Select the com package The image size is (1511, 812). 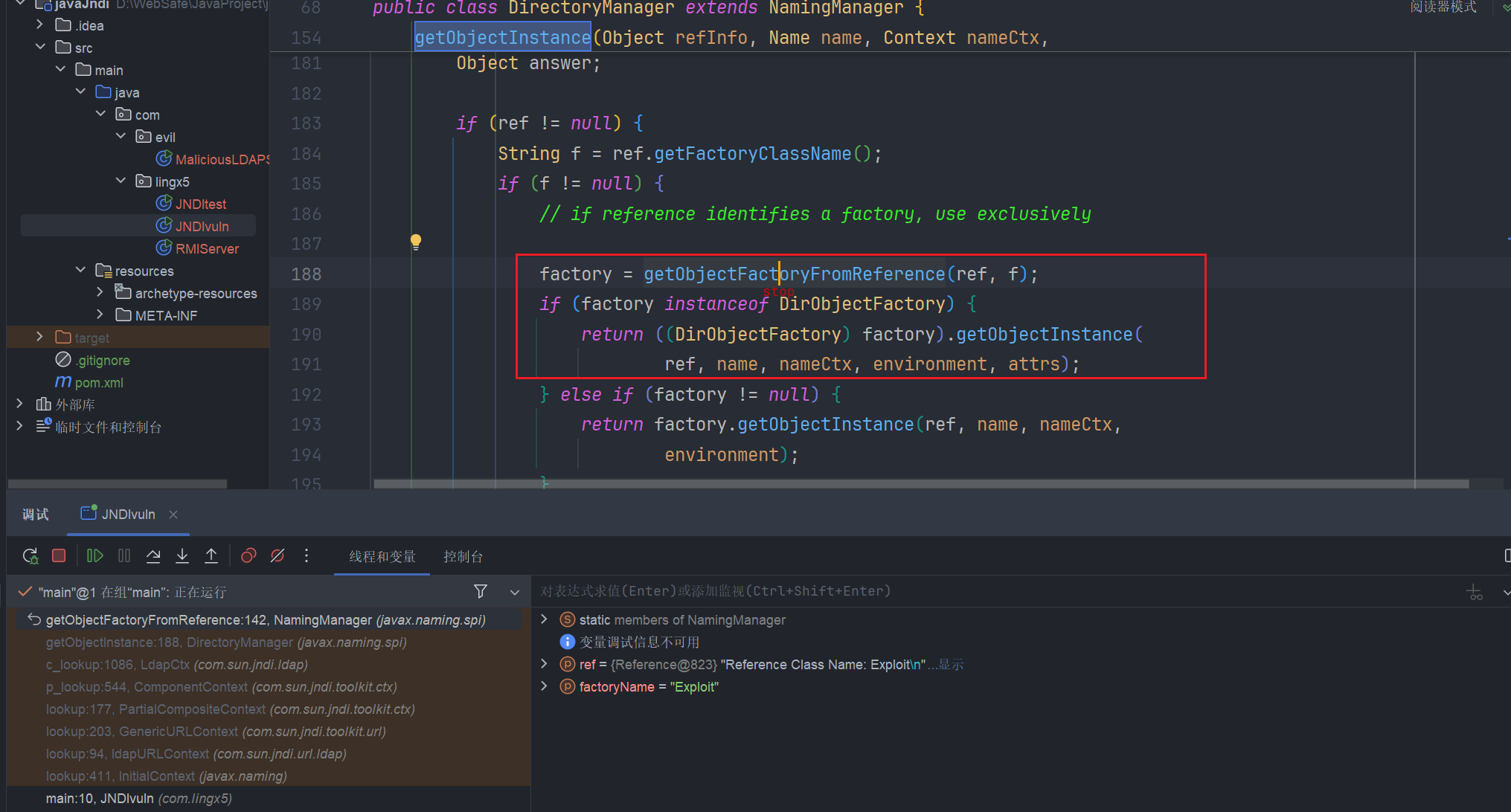coord(138,115)
